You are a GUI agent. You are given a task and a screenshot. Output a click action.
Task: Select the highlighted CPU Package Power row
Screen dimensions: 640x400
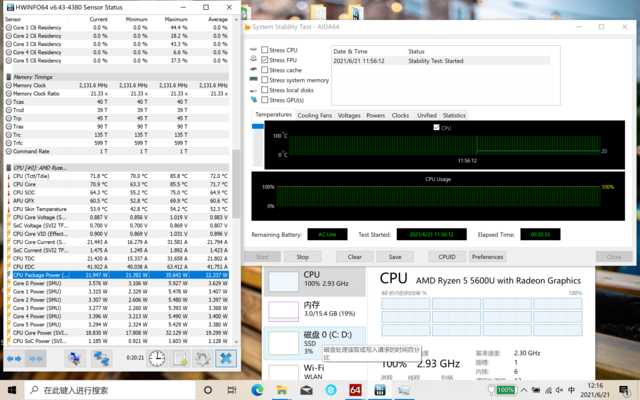point(120,275)
